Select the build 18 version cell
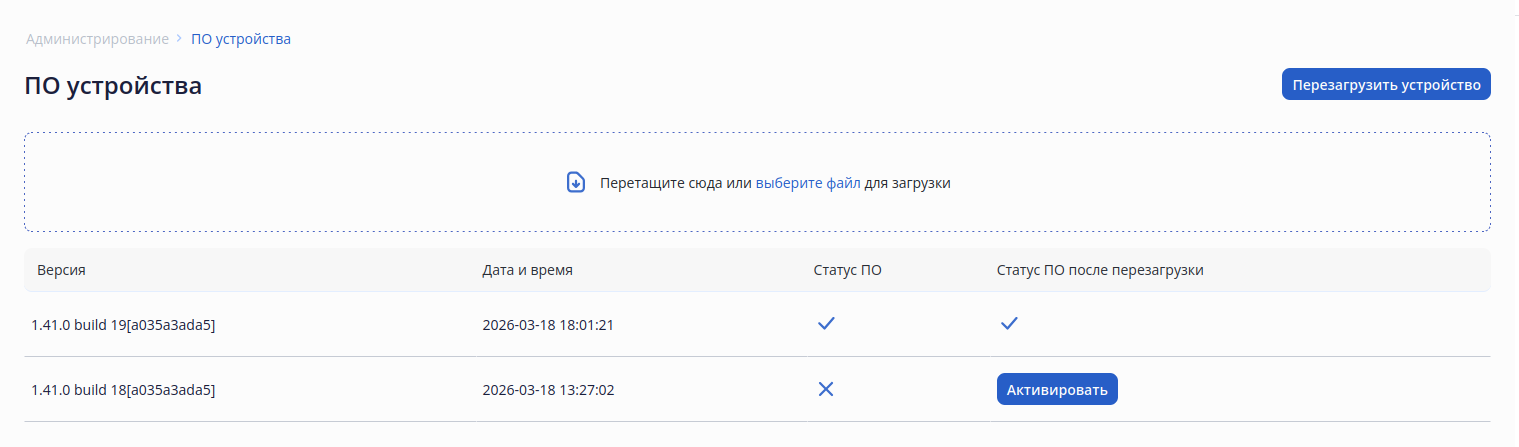The image size is (1519, 447). pos(124,390)
